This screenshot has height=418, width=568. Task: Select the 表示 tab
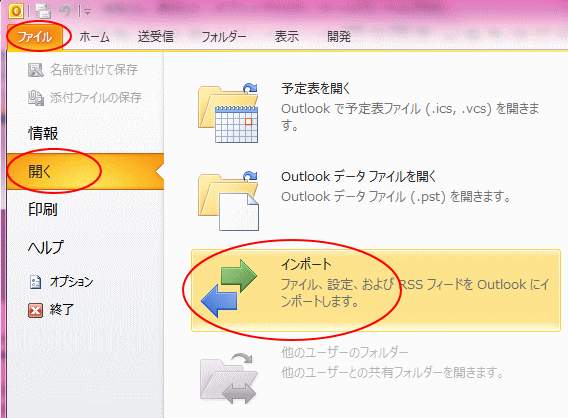pyautogui.click(x=287, y=37)
